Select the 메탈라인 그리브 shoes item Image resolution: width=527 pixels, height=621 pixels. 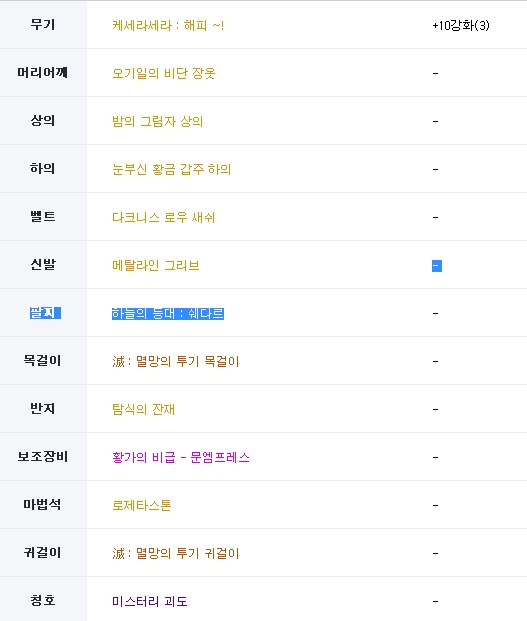156,265
